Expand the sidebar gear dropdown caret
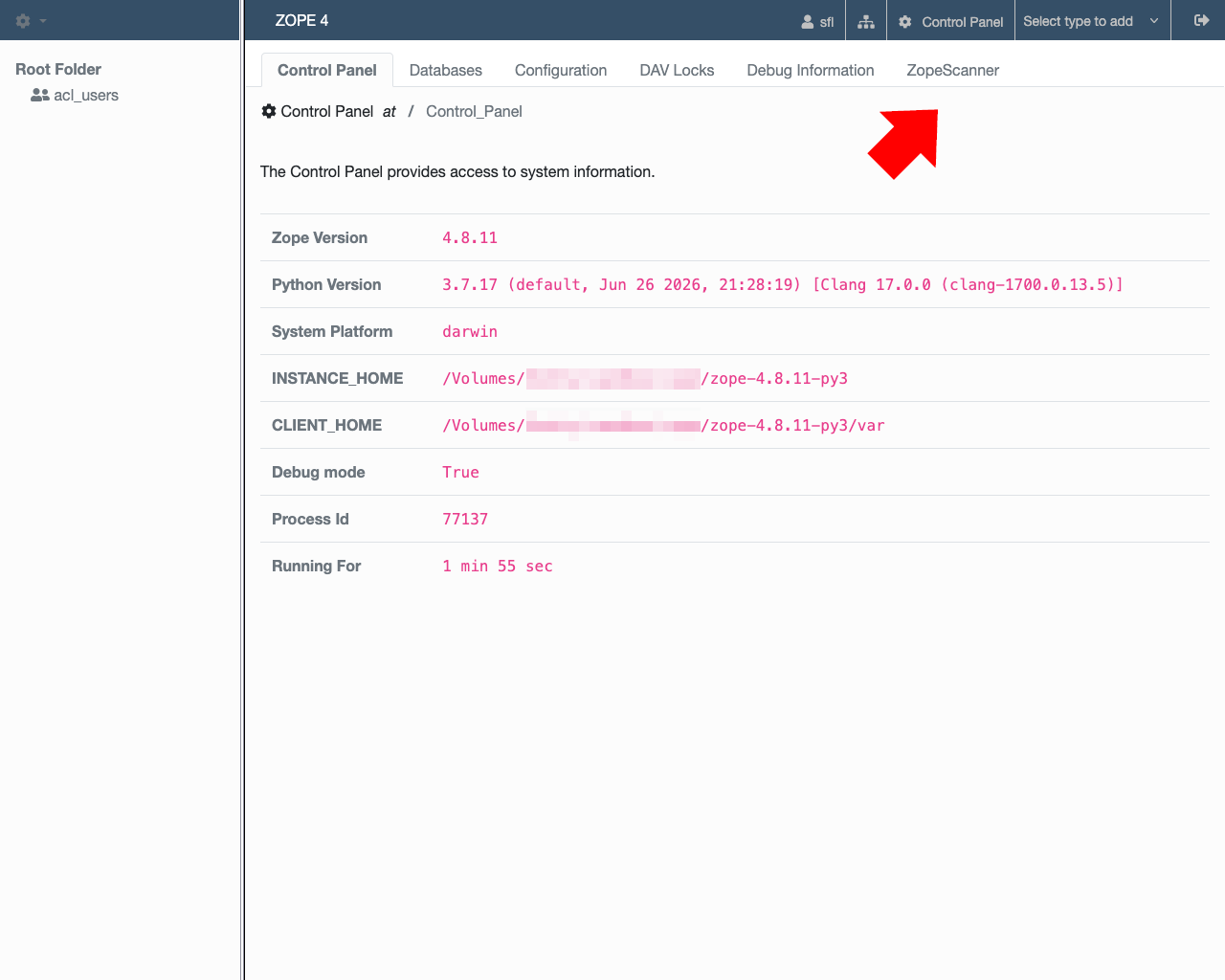Image resolution: width=1225 pixels, height=980 pixels. pos(43,21)
